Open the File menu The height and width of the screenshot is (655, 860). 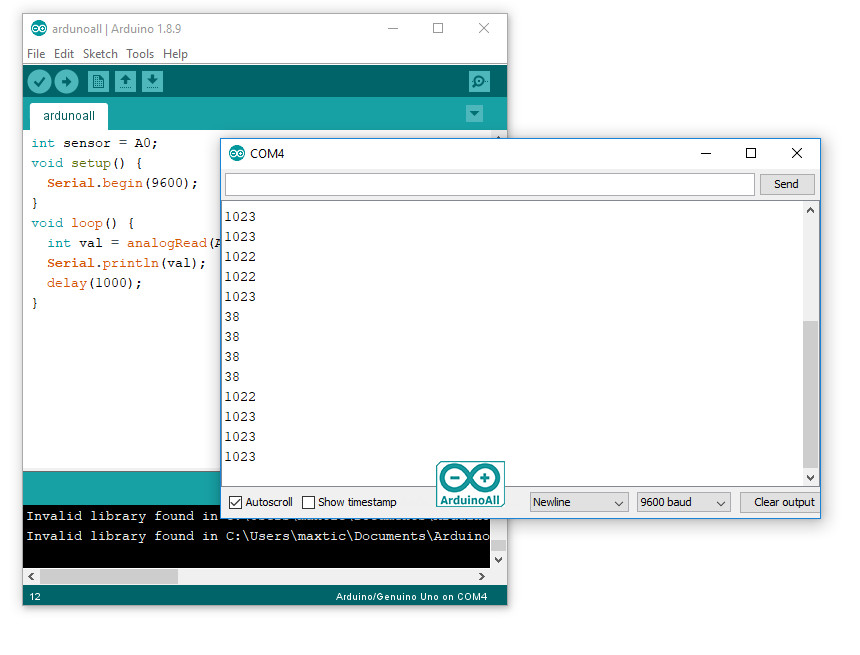36,54
